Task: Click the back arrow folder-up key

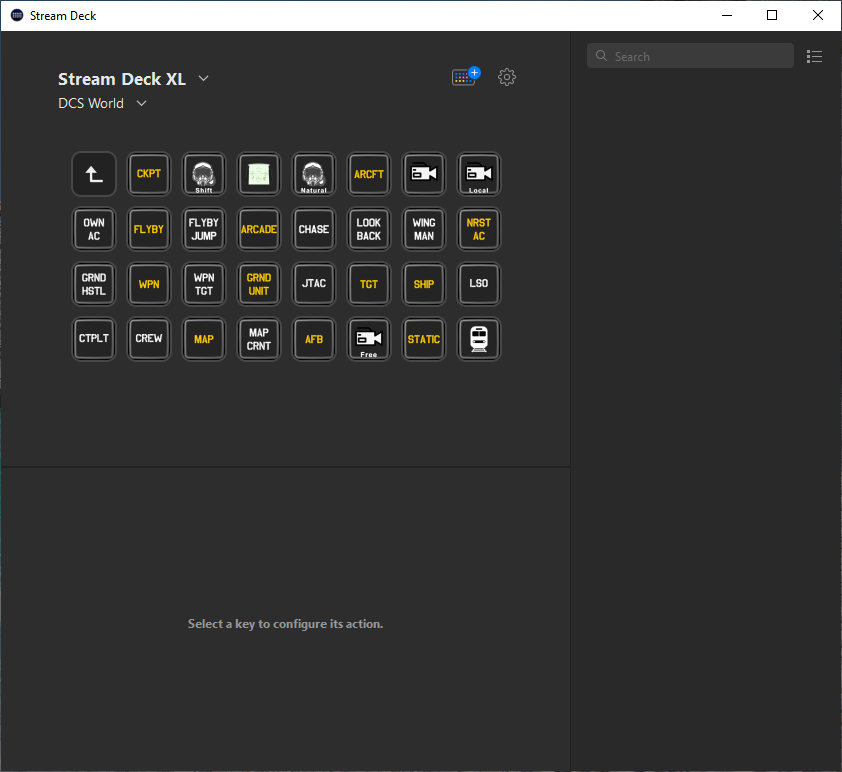Action: tap(94, 174)
